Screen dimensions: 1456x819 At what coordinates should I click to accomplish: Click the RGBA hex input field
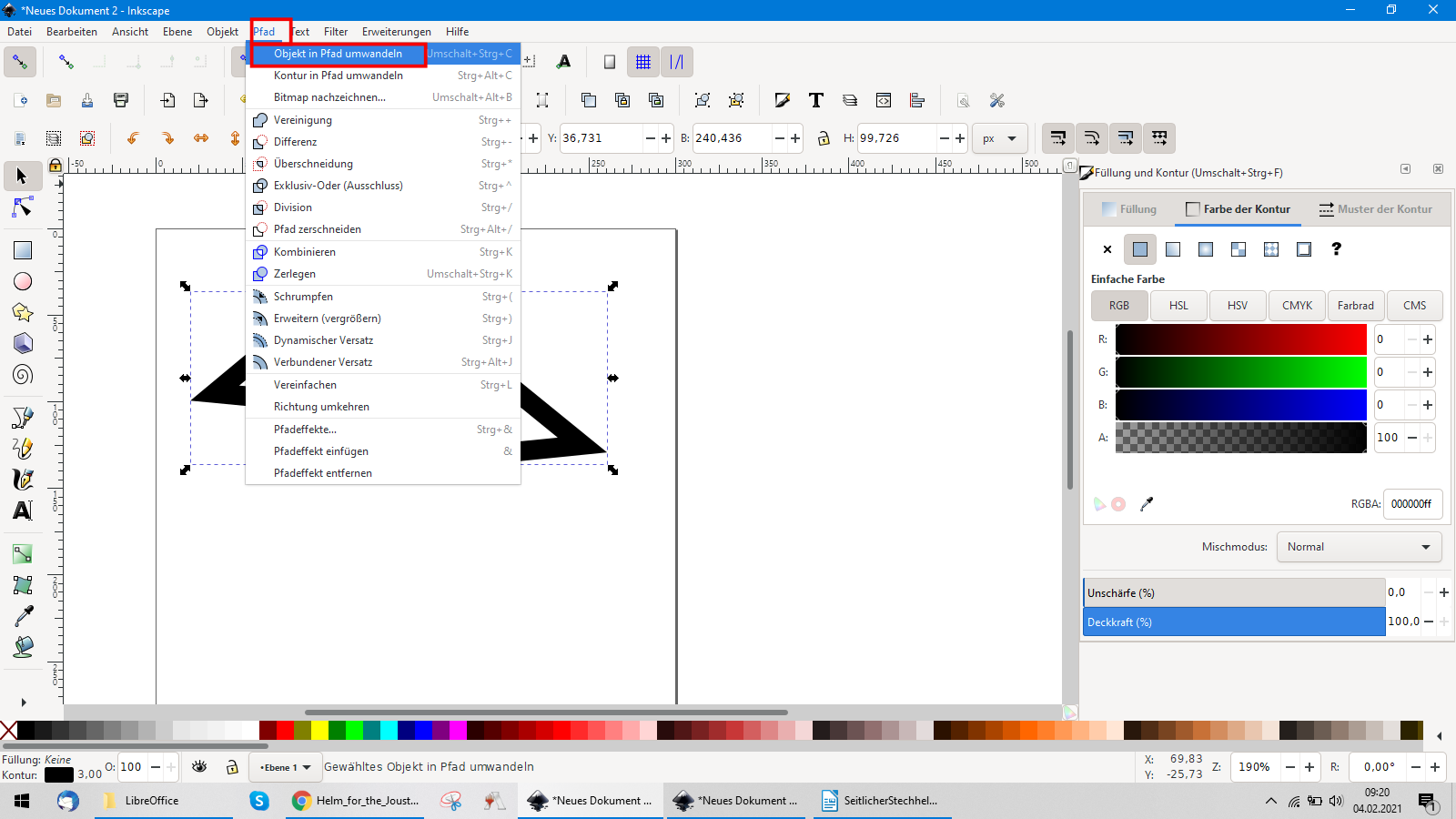(1410, 504)
